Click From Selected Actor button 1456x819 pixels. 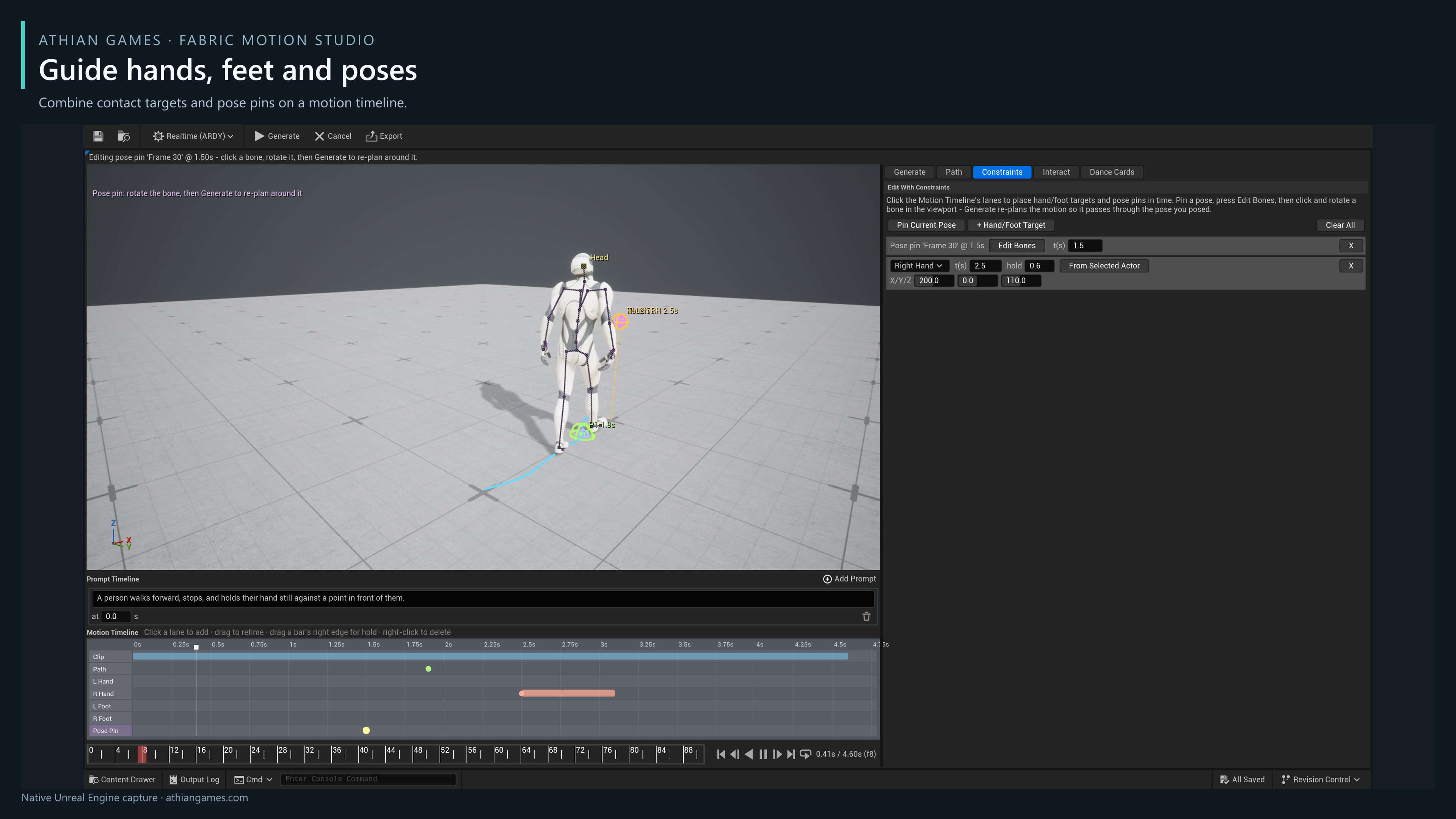[x=1104, y=266]
